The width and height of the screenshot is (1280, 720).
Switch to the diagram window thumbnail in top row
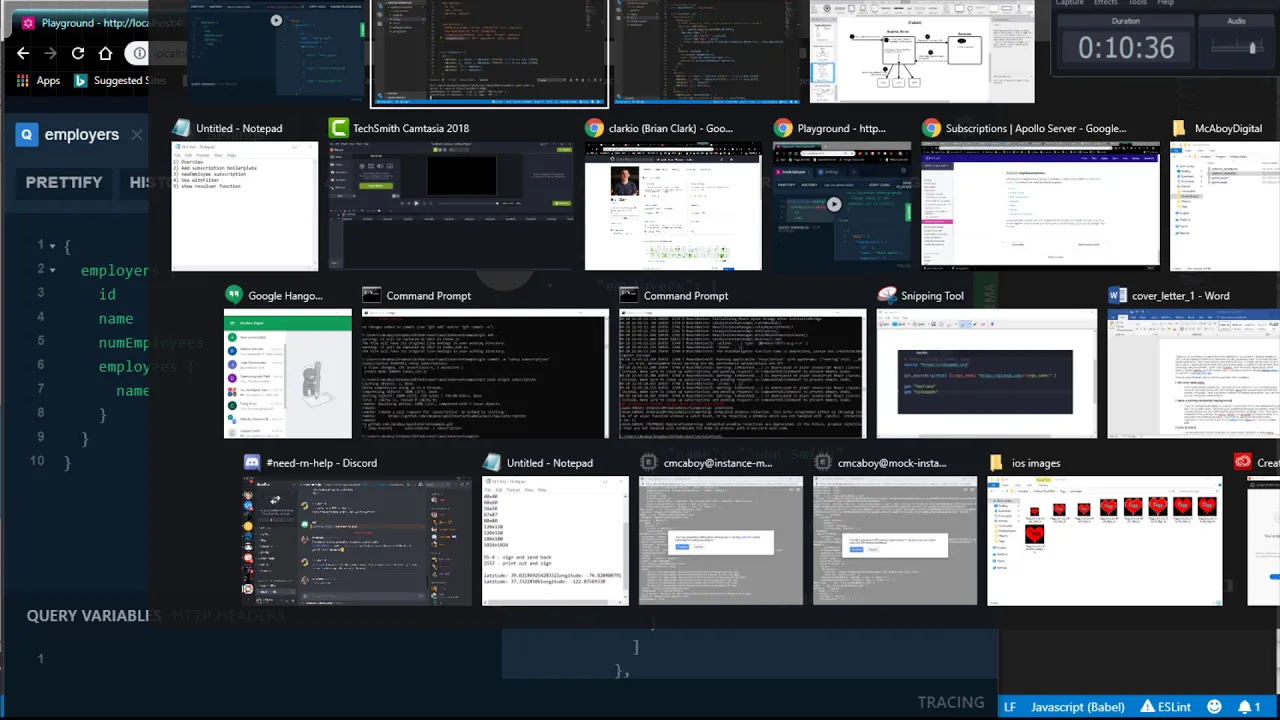click(x=922, y=52)
